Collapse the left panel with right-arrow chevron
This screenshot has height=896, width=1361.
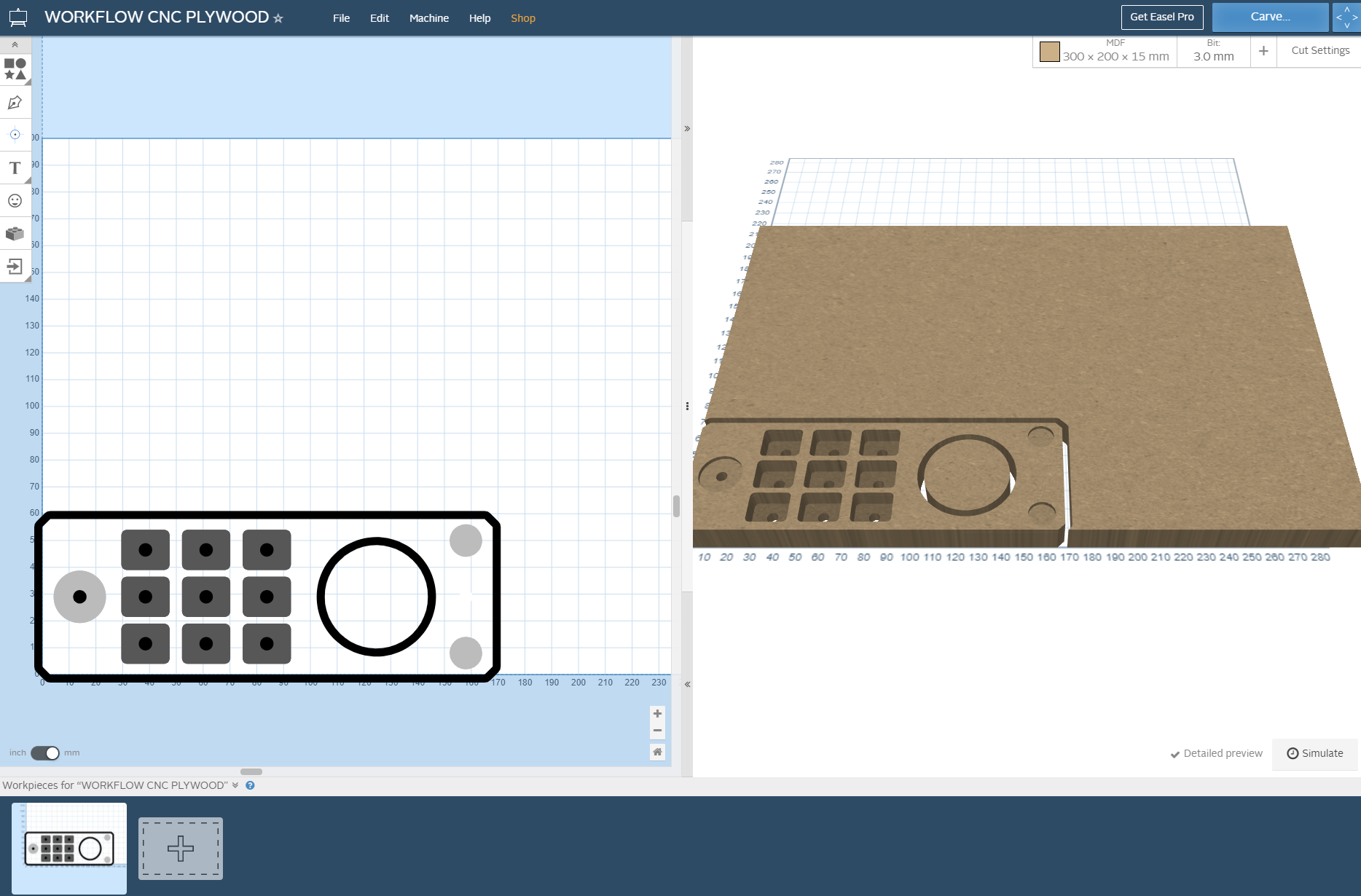686,128
